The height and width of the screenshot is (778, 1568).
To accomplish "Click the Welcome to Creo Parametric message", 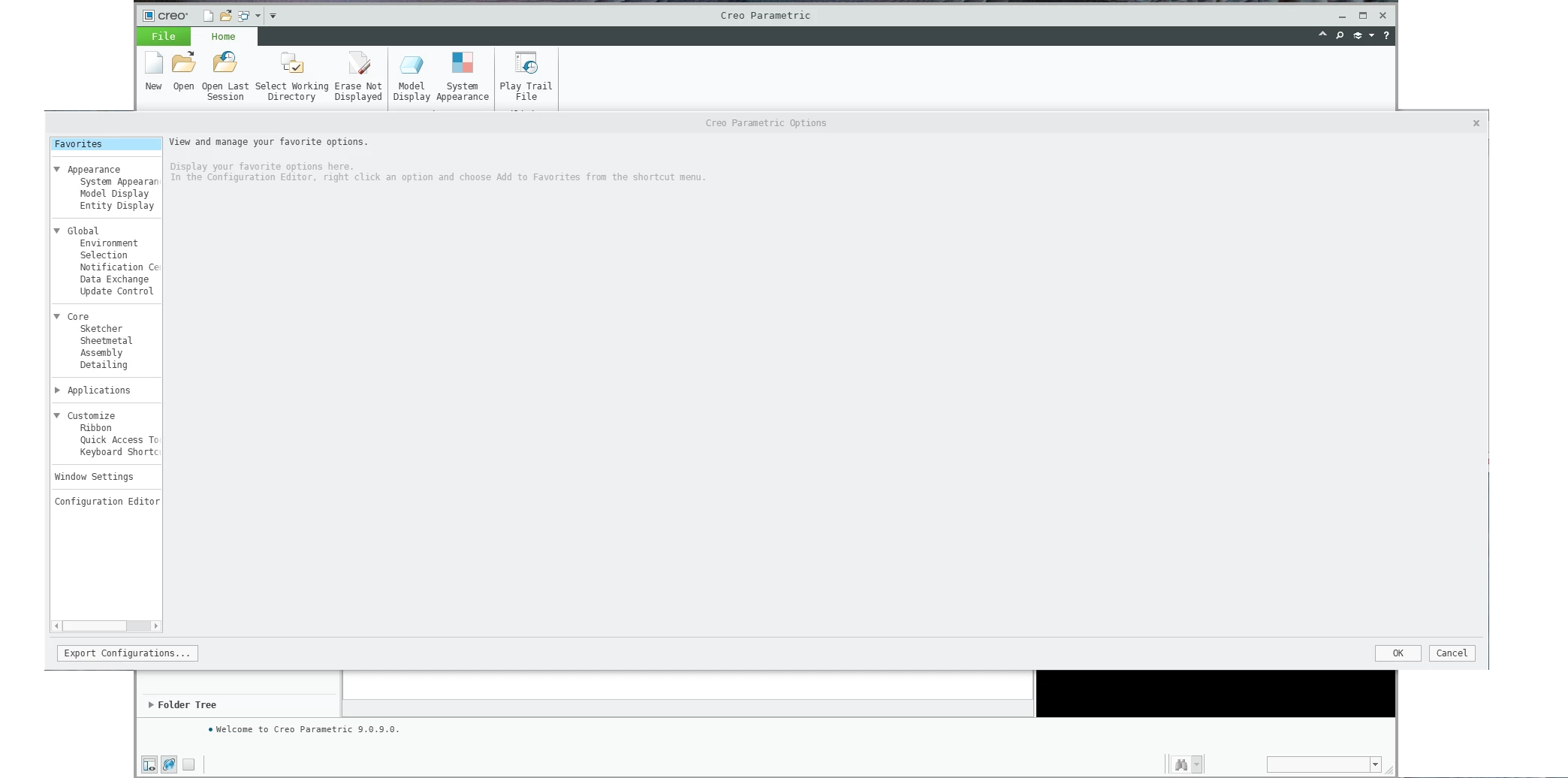I will click(x=307, y=729).
